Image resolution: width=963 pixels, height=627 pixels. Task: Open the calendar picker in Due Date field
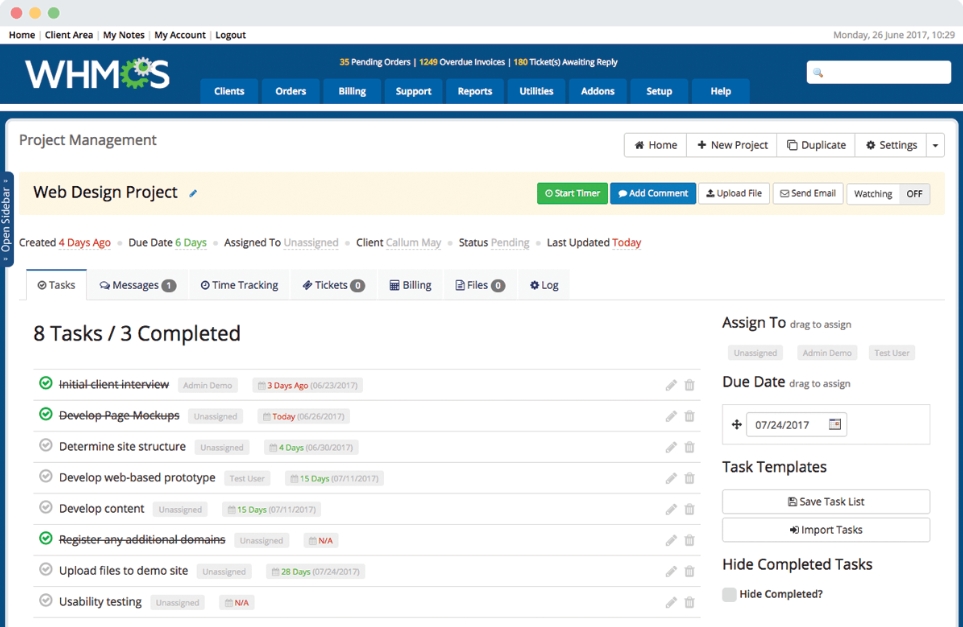point(835,424)
